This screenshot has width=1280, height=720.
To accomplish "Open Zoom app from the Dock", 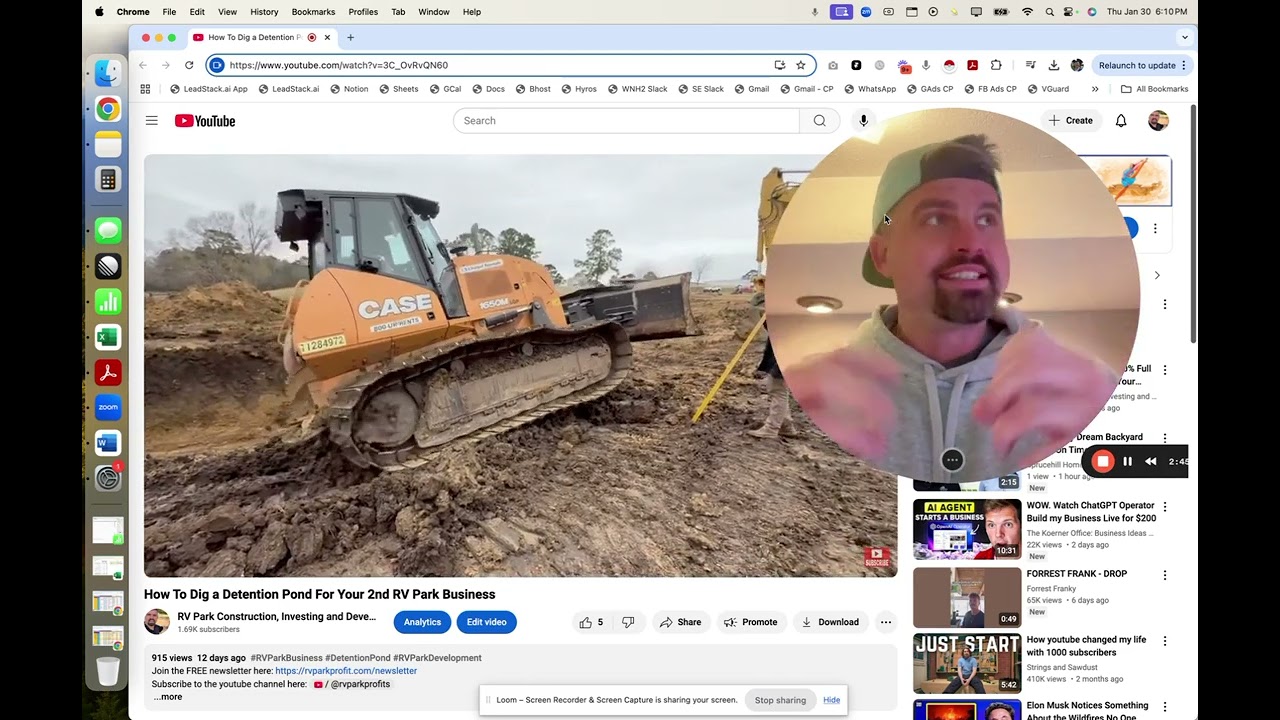I will click(x=108, y=407).
